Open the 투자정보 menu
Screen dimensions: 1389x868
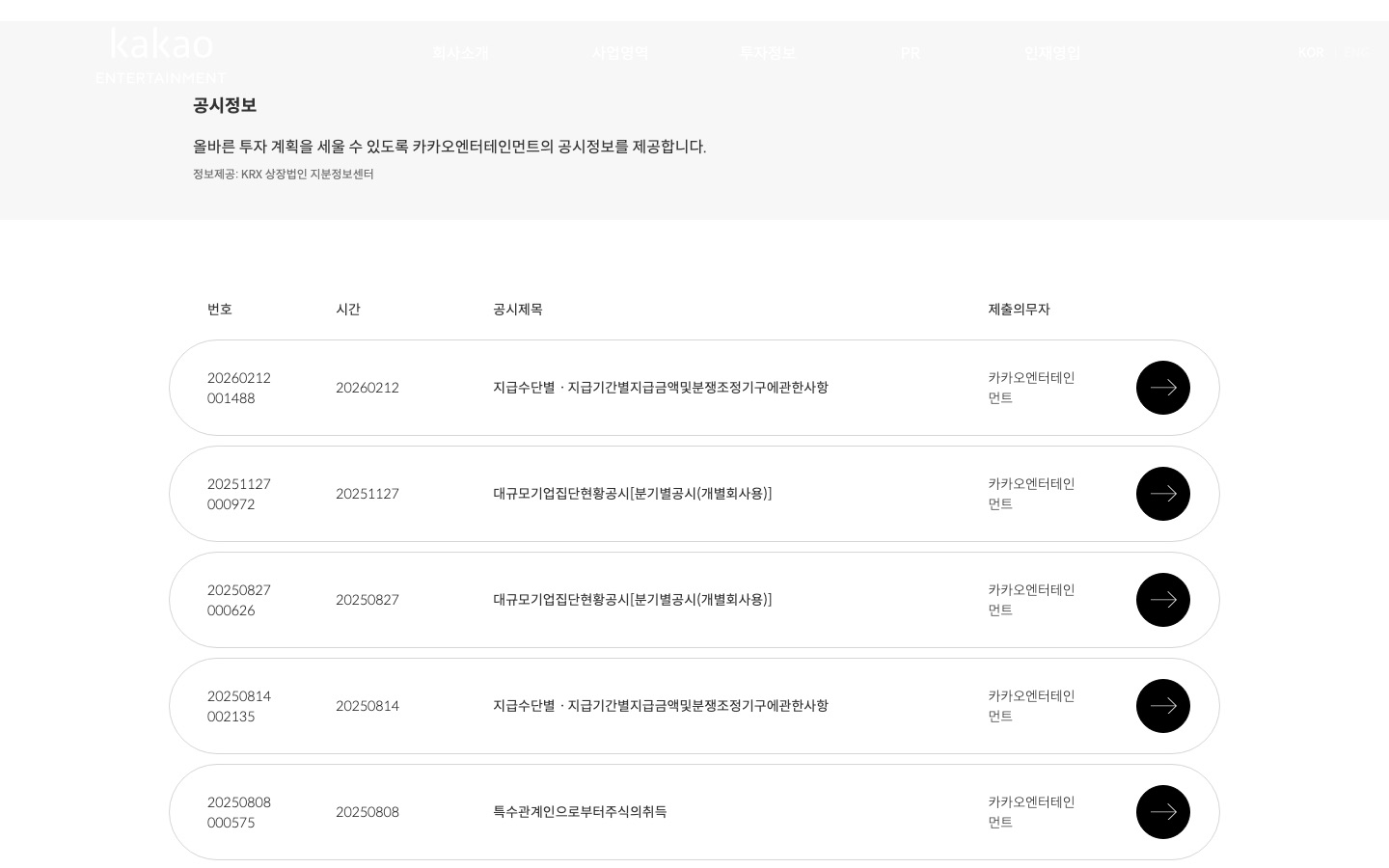[x=768, y=53]
